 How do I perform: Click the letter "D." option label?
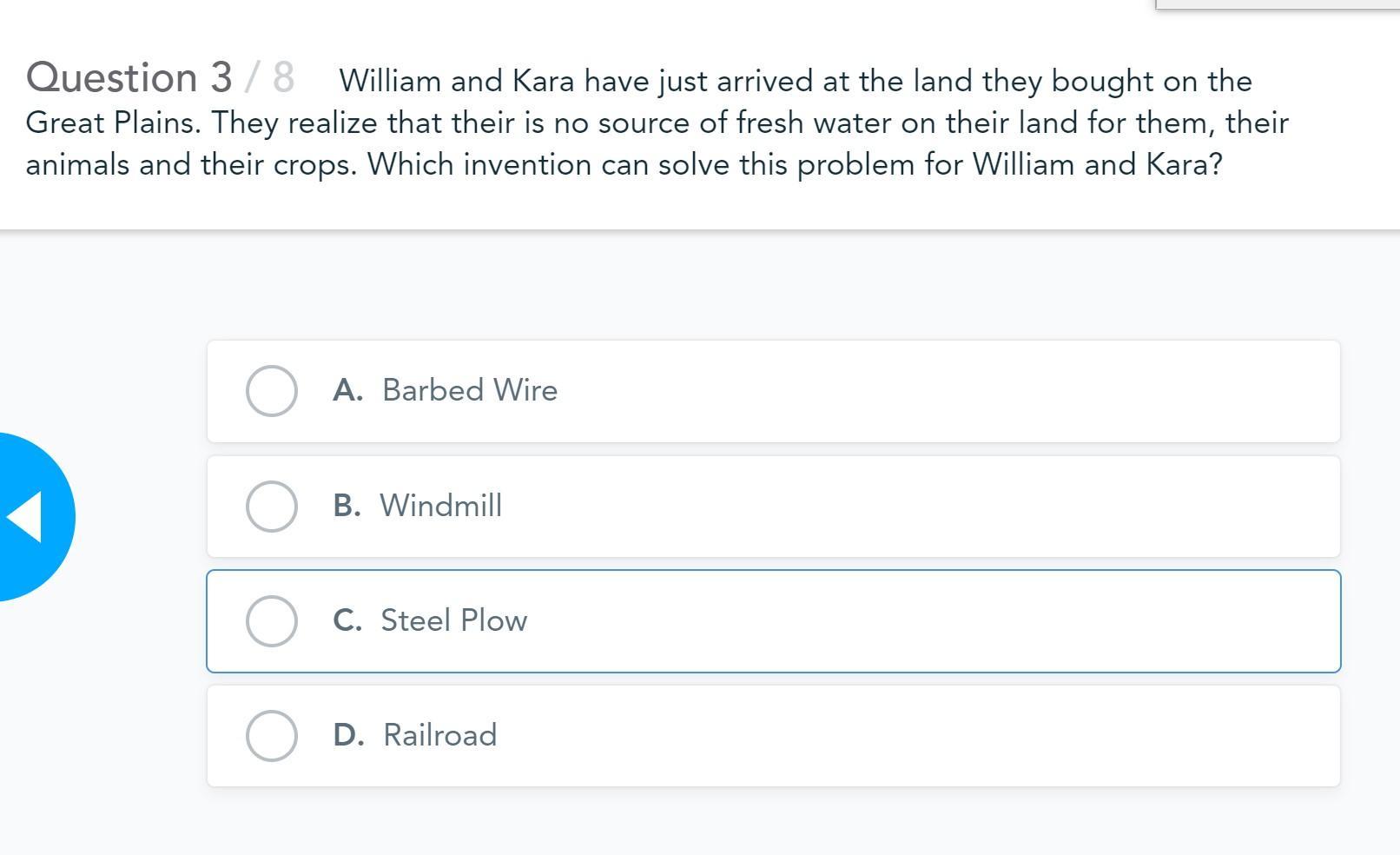click(348, 735)
